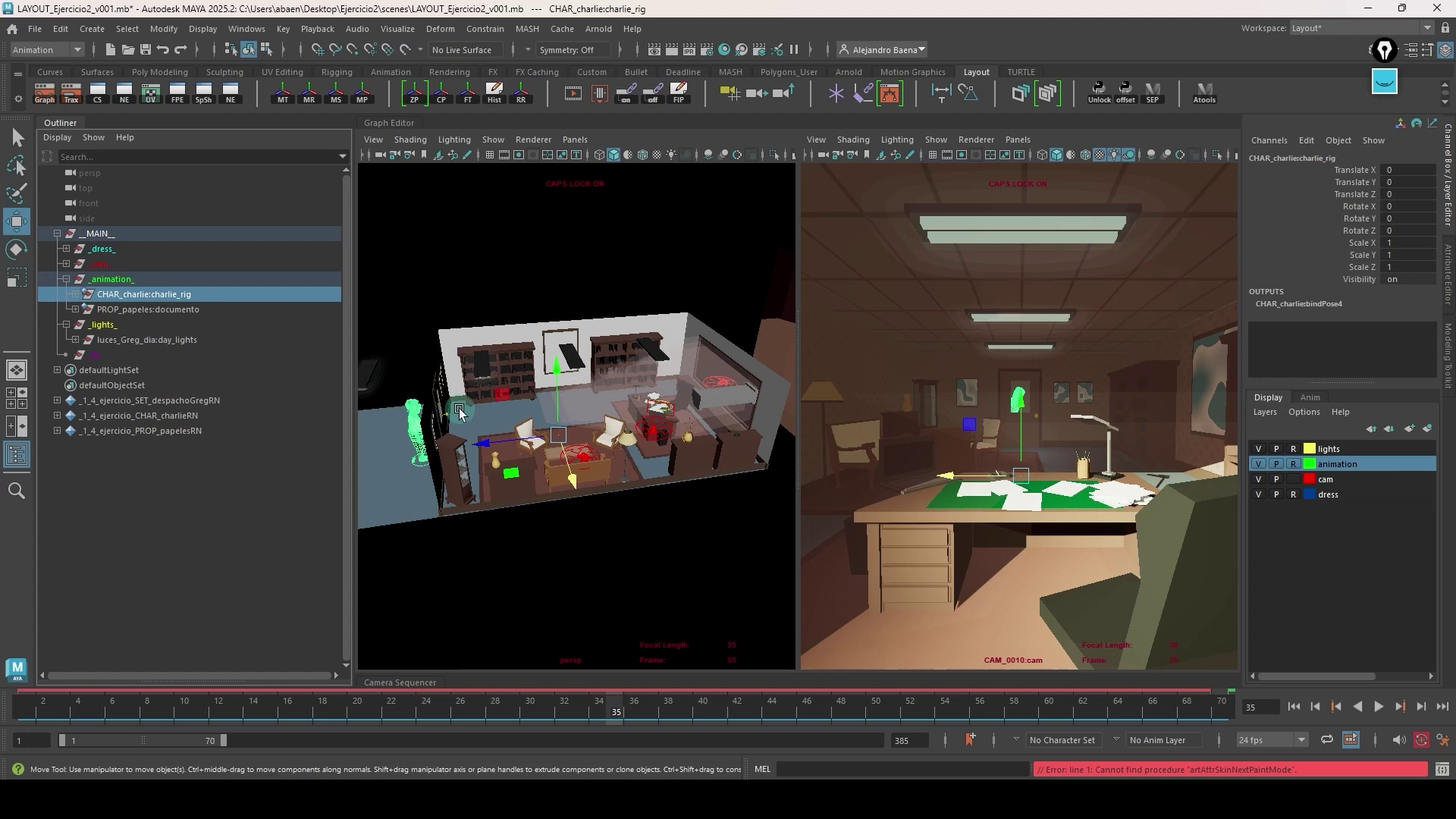Click the UV shelf button
1456x819 pixels.
tap(150, 93)
